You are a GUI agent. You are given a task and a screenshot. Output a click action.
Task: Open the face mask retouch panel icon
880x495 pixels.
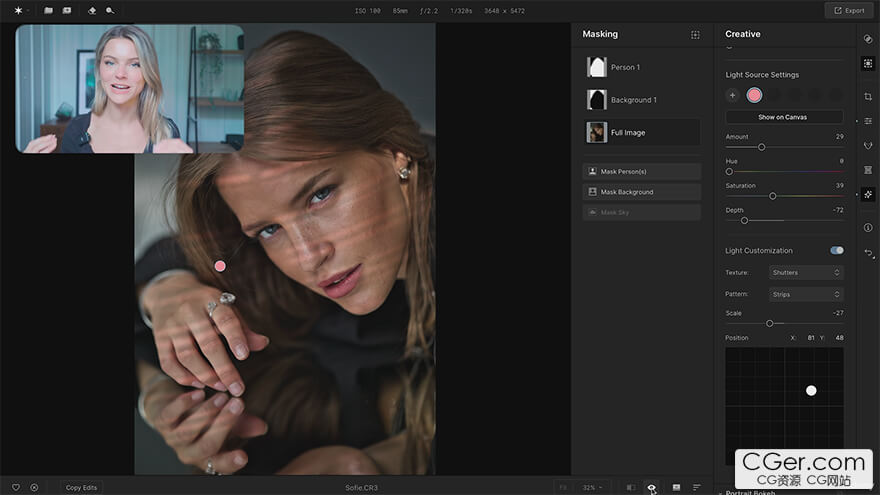coord(868,145)
